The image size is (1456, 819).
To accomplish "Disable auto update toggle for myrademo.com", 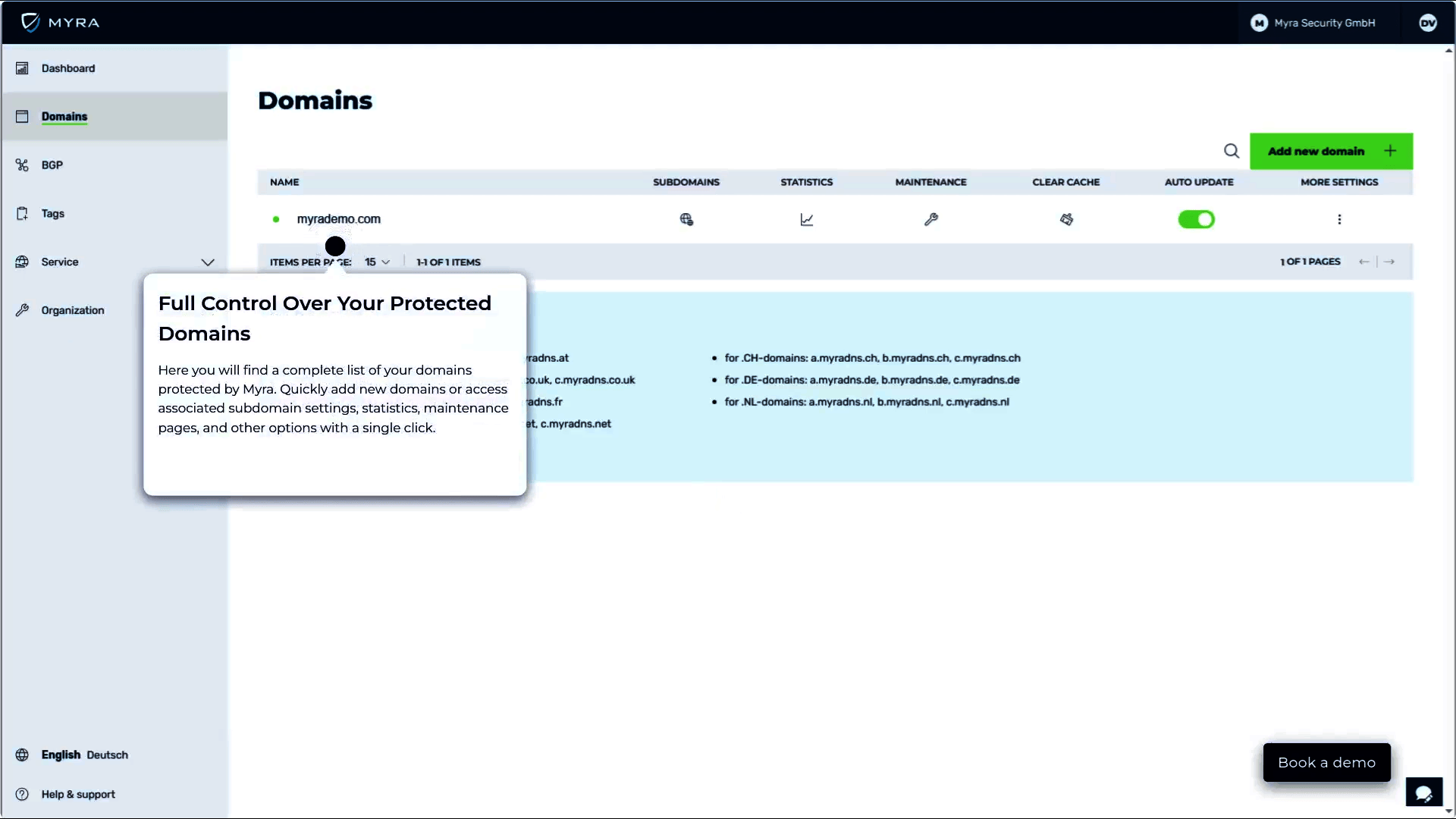I will 1196,219.
